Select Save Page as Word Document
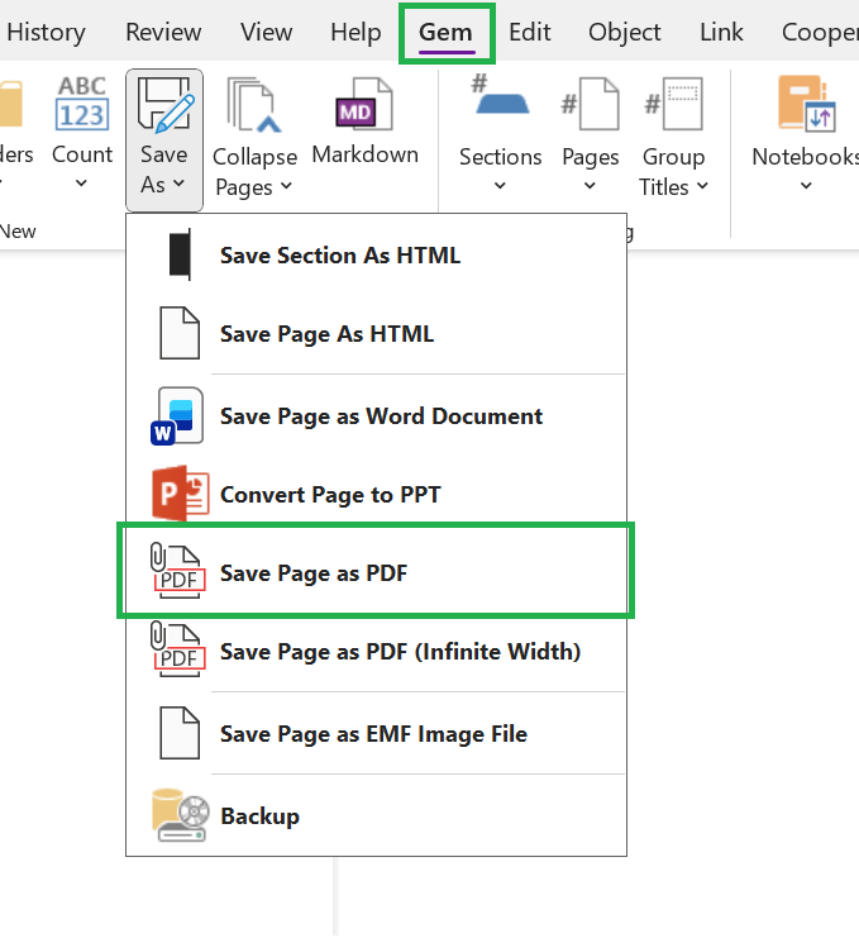This screenshot has width=859, height=936. pos(377,416)
